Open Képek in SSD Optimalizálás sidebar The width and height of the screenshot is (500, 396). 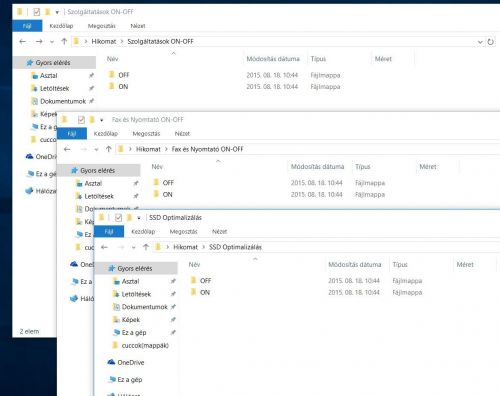[x=131, y=320]
